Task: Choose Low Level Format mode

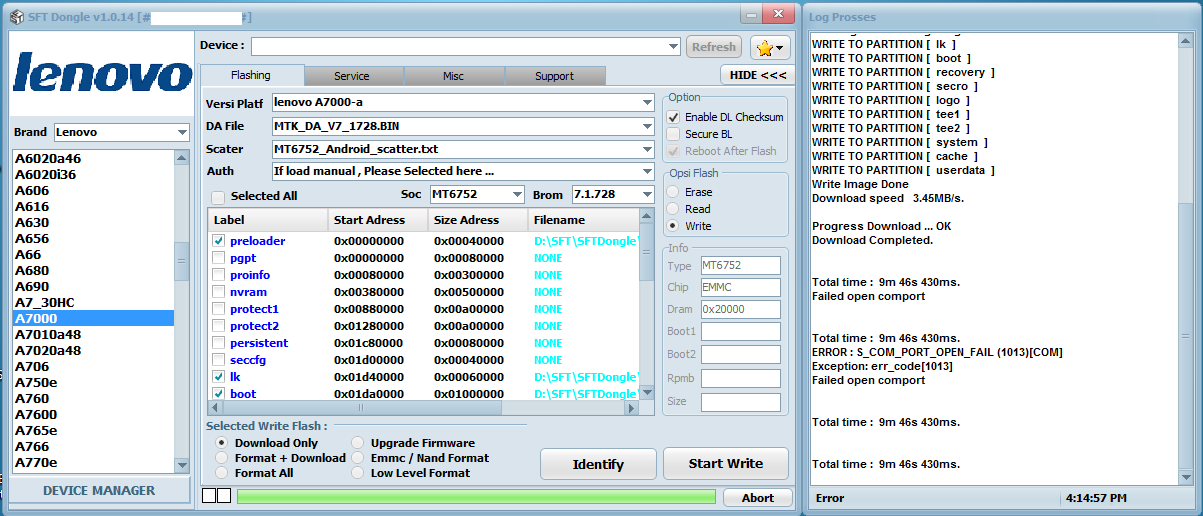Action: point(358,473)
